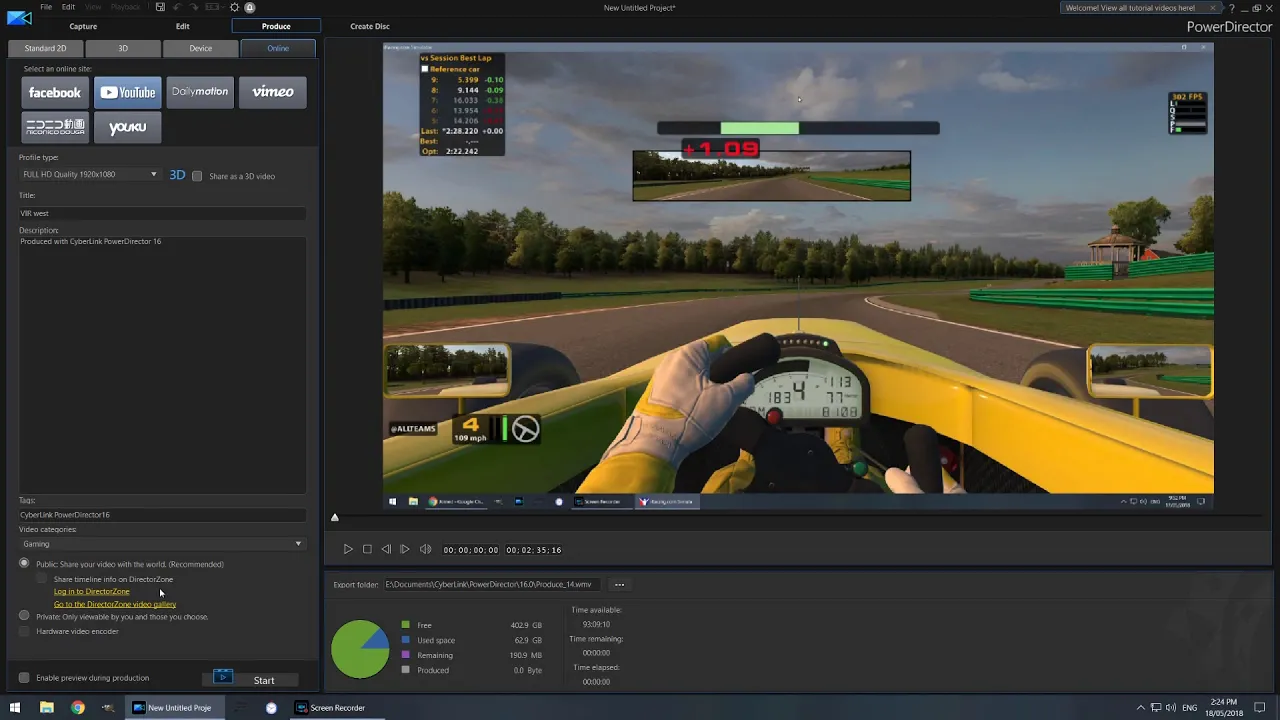Open Device output tab
The width and height of the screenshot is (1280, 720).
point(201,48)
